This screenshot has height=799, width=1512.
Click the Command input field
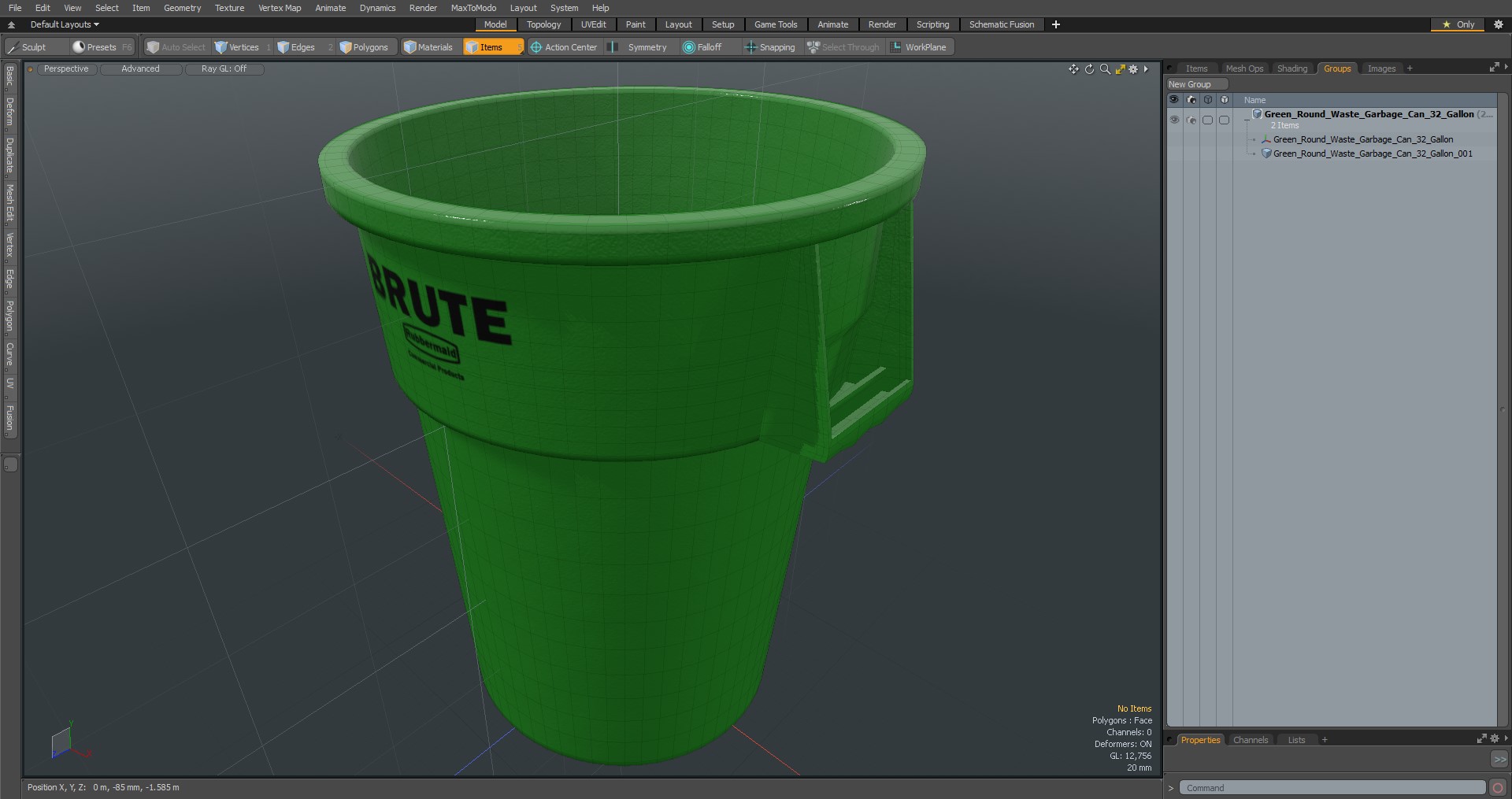pyautogui.click(x=1332, y=788)
